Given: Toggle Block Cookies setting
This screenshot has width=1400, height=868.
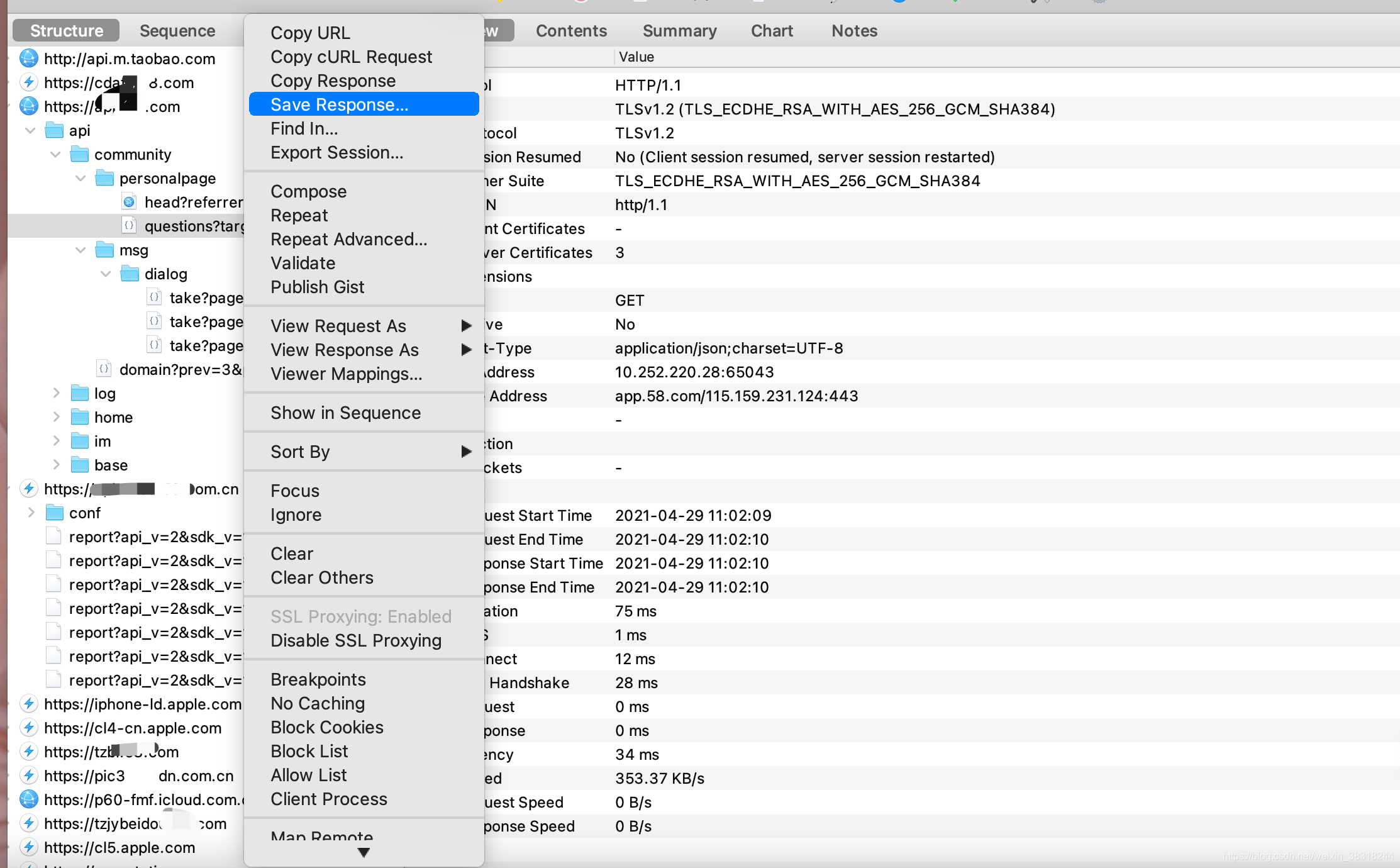Looking at the screenshot, I should pos(326,727).
